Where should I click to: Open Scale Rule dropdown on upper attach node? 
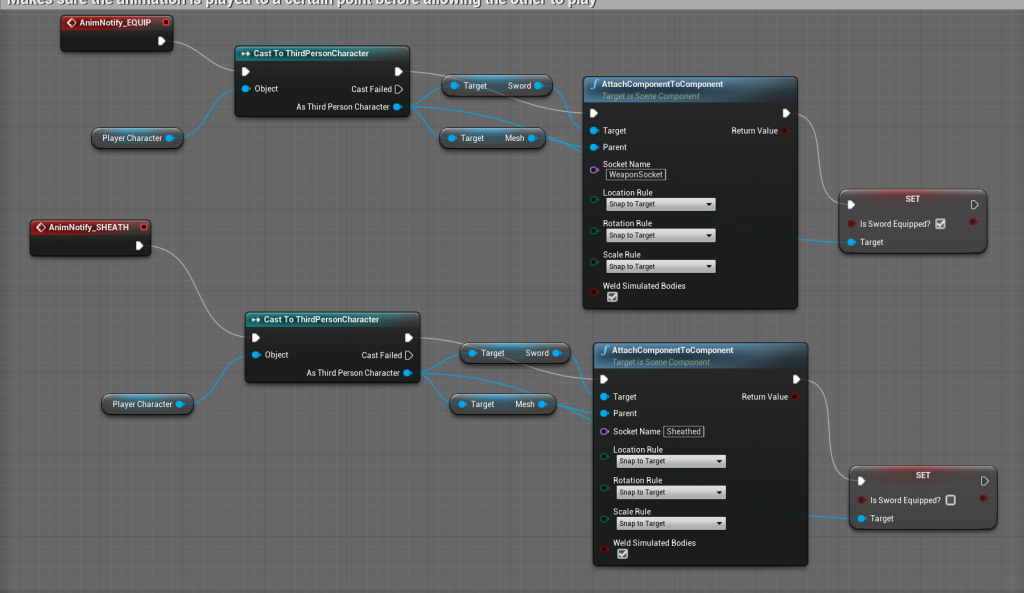[660, 267]
